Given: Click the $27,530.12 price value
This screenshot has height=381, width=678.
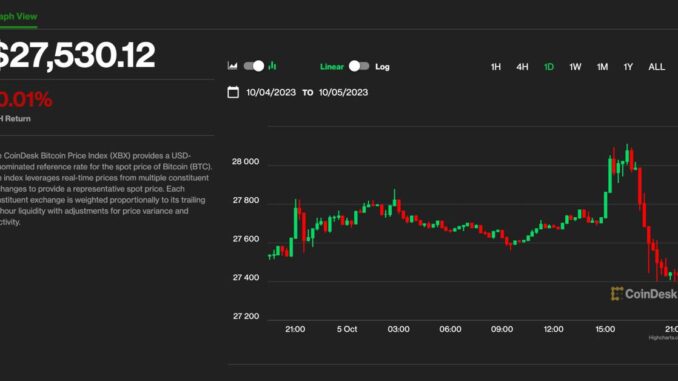Looking at the screenshot, I should click(x=77, y=55).
